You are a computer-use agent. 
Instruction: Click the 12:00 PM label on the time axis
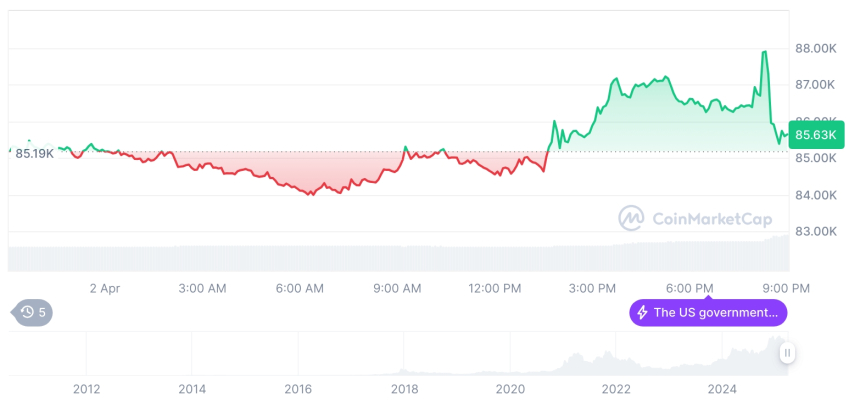[x=495, y=288]
